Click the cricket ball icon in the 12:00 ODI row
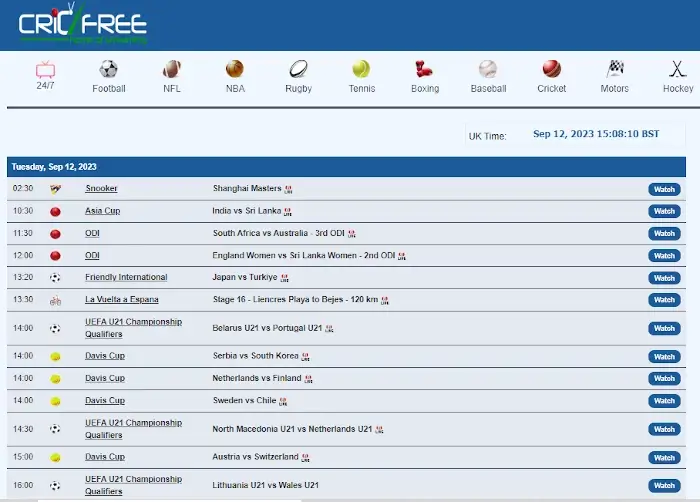700x502 pixels. click(x=55, y=256)
